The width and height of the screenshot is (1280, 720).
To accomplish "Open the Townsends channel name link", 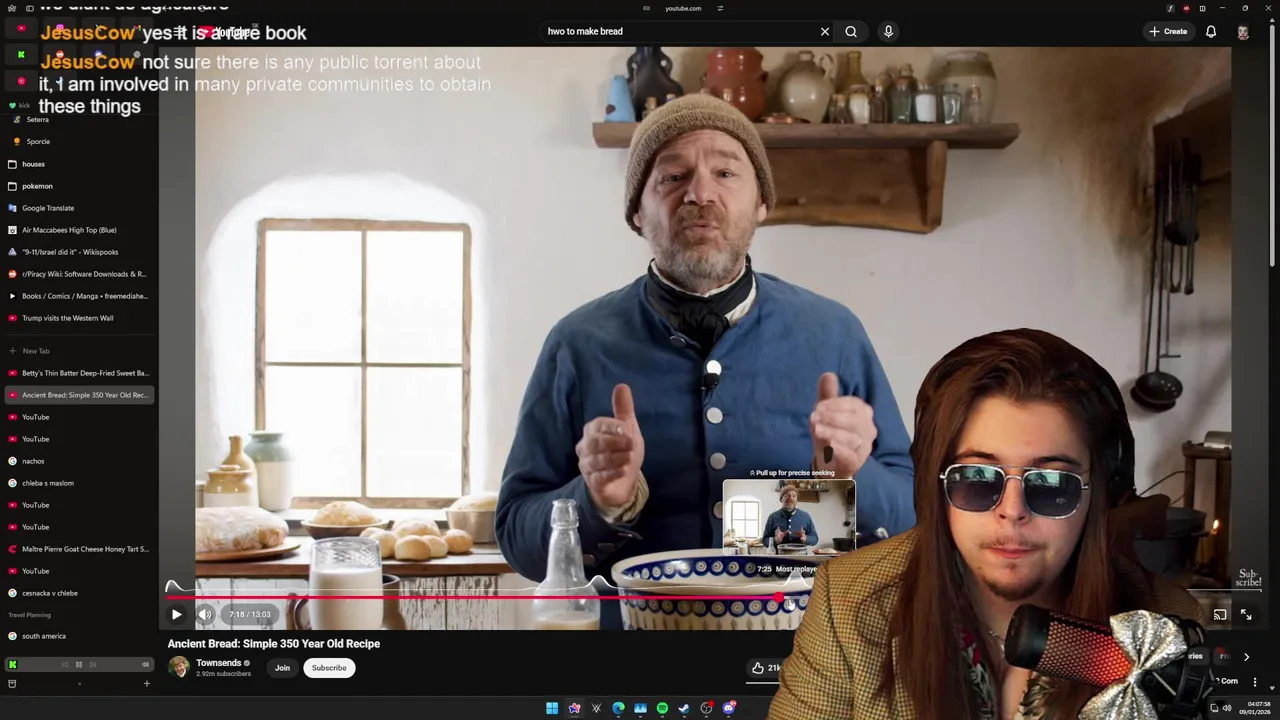I will [x=218, y=663].
